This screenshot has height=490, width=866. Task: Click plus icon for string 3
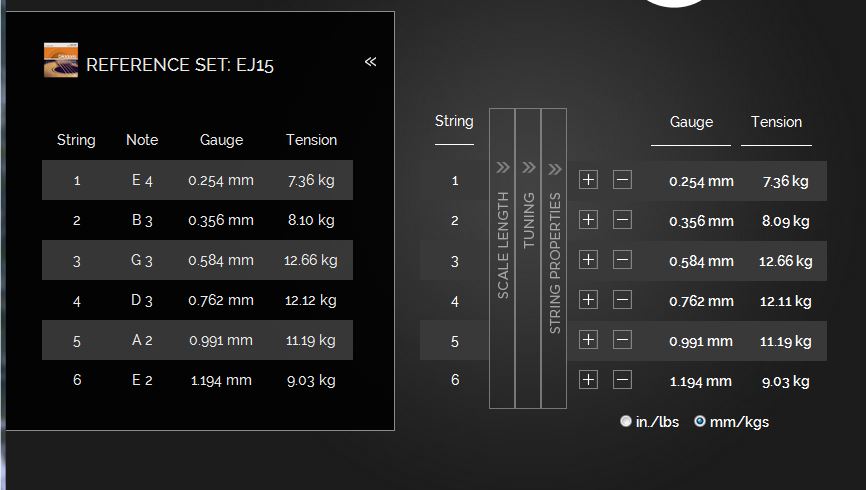click(x=588, y=260)
